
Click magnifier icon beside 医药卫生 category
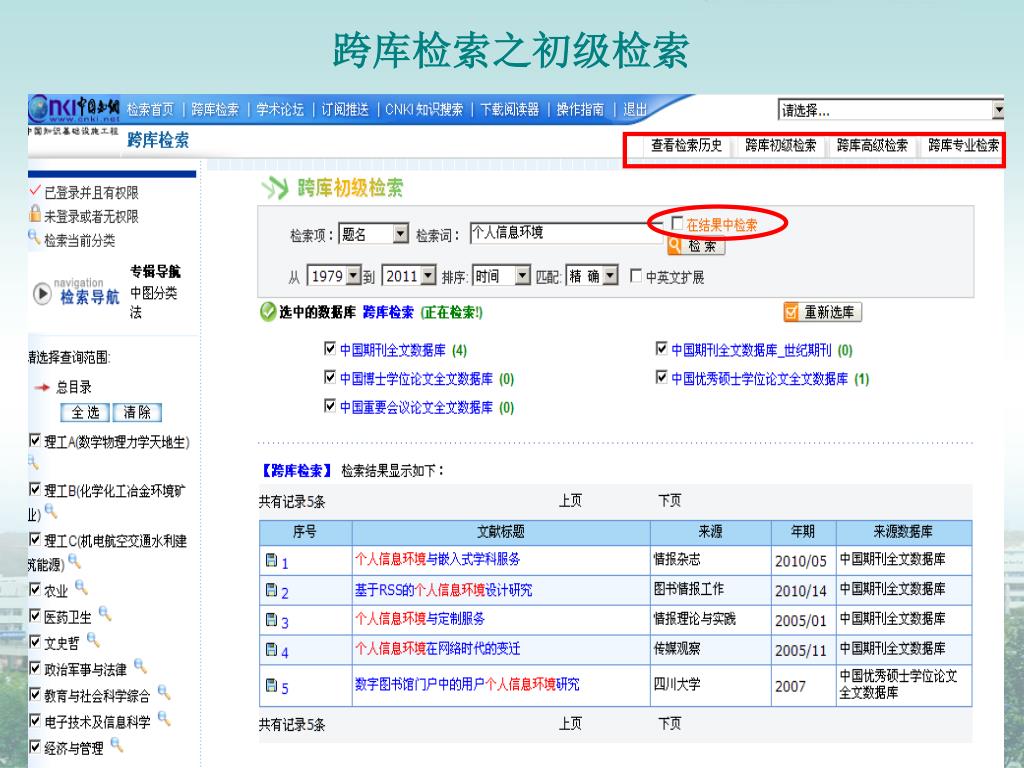(x=104, y=614)
